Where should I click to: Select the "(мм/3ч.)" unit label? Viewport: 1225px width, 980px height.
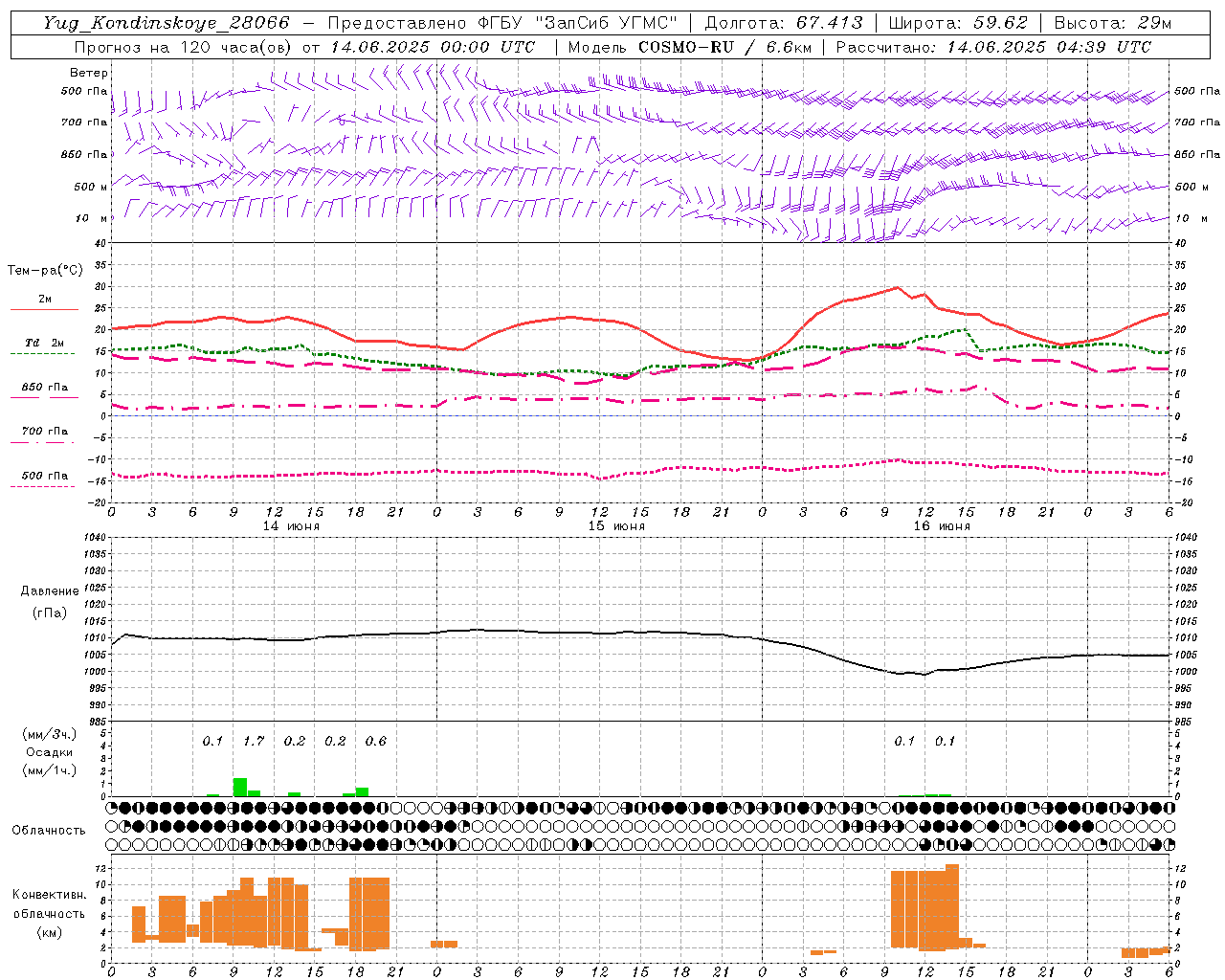[50, 734]
